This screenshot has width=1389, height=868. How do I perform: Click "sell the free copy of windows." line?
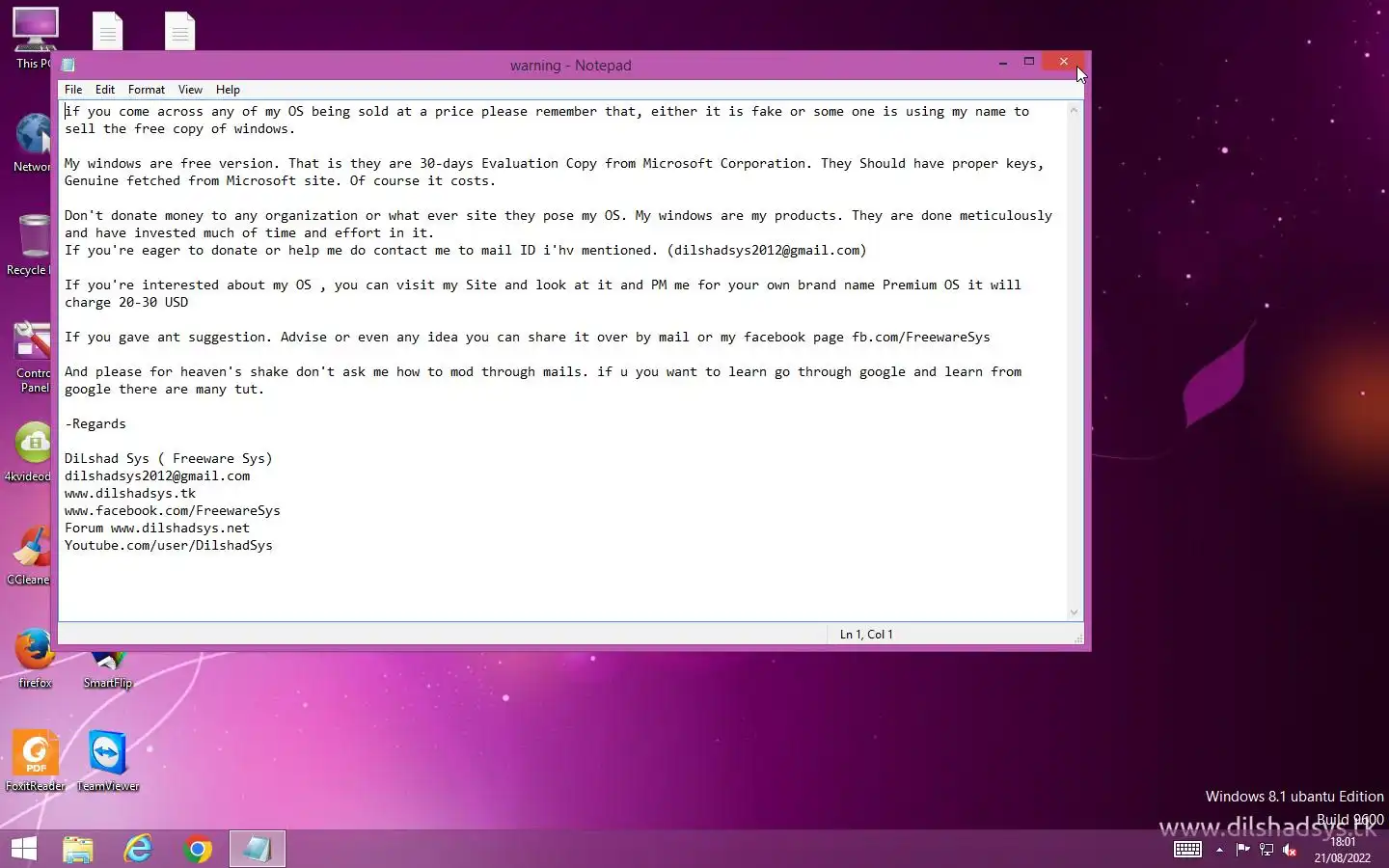pyautogui.click(x=180, y=129)
